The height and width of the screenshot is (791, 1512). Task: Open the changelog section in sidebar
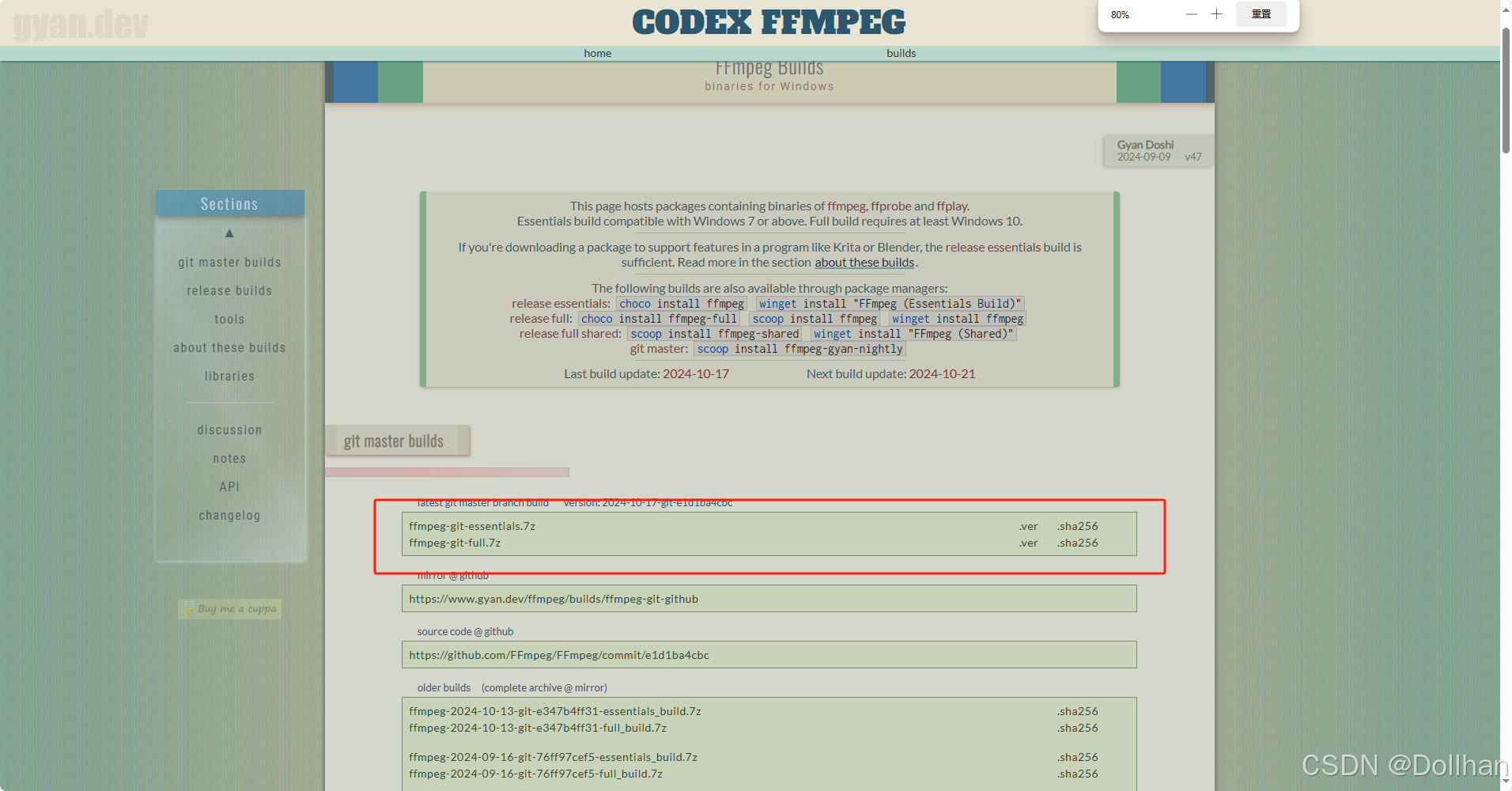pyautogui.click(x=229, y=515)
